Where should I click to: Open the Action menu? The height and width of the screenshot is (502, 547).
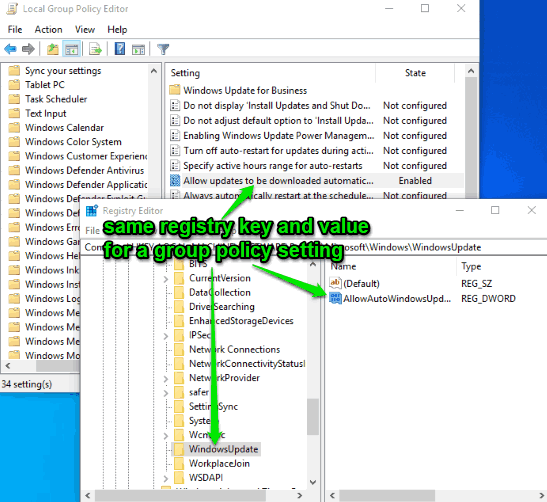48,30
